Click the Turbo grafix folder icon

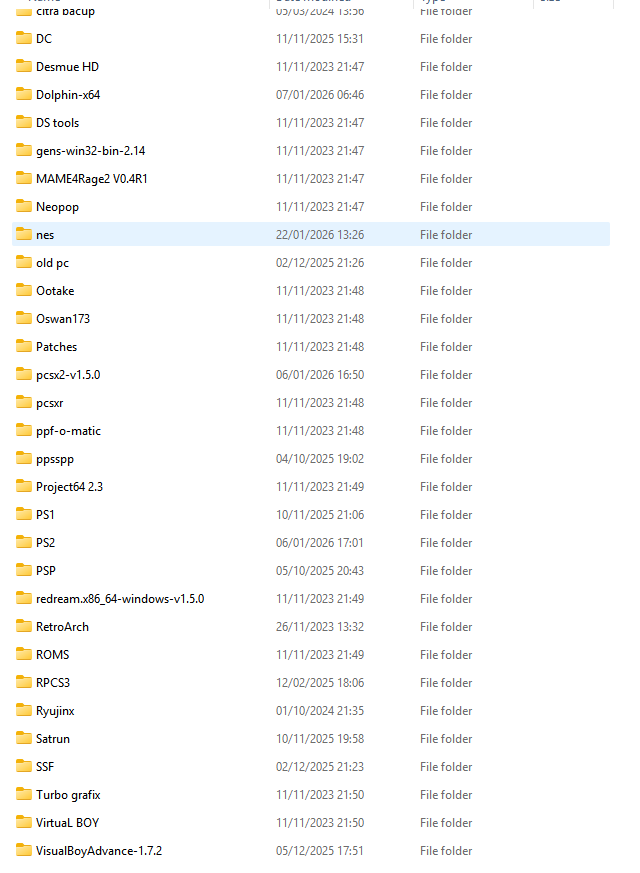point(24,794)
